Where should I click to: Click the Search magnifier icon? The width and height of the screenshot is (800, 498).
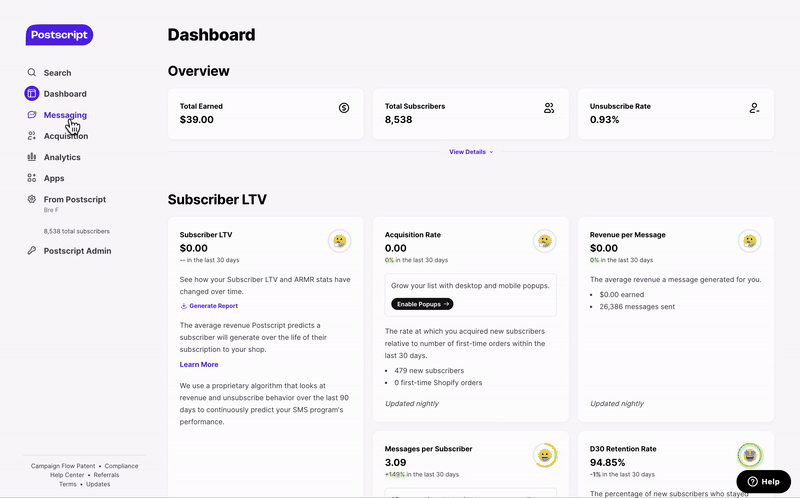(x=32, y=73)
